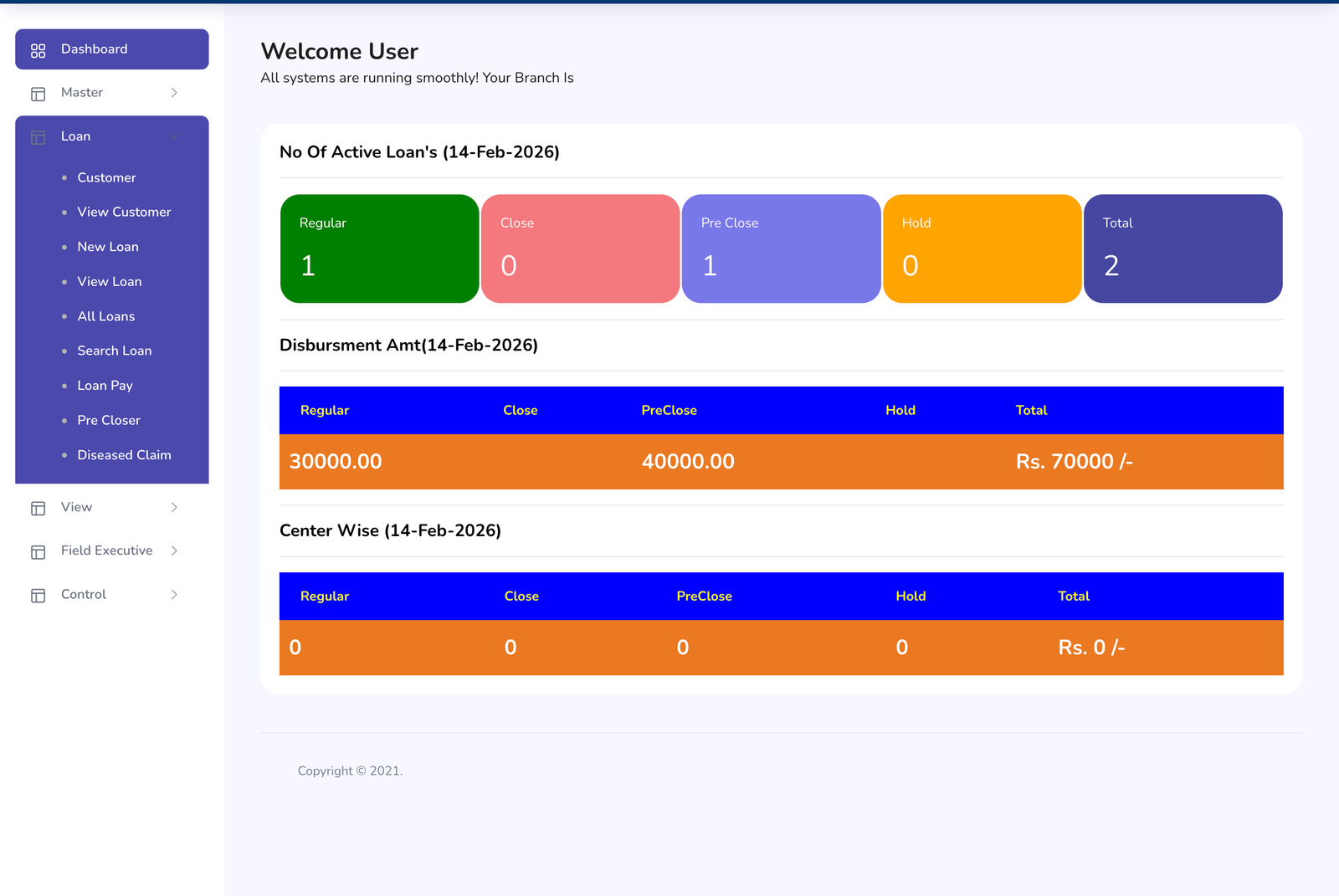The width and height of the screenshot is (1339, 896).
Task: Click the Disbursment Amt Regular column header
Action: pyautogui.click(x=325, y=411)
